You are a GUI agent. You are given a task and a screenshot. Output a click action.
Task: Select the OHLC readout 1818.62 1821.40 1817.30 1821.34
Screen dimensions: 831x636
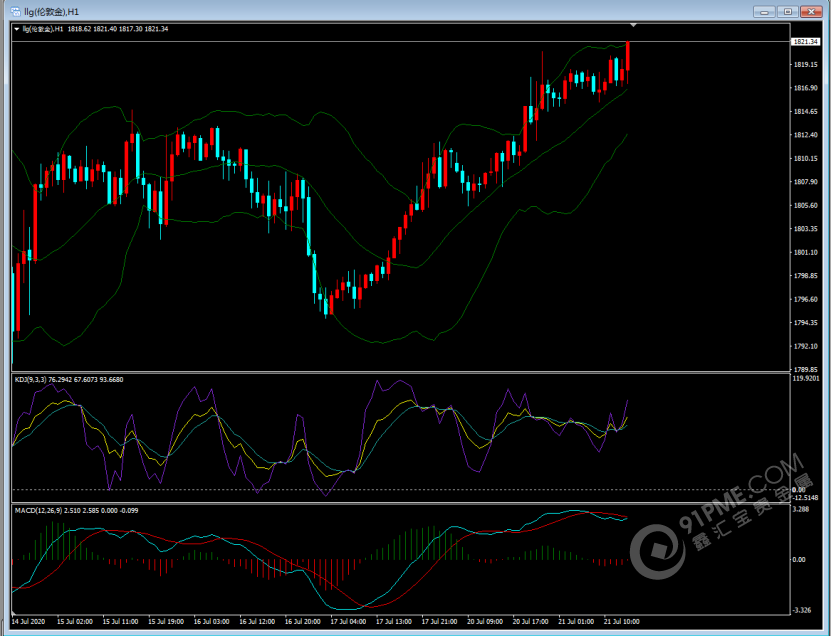tap(118, 29)
